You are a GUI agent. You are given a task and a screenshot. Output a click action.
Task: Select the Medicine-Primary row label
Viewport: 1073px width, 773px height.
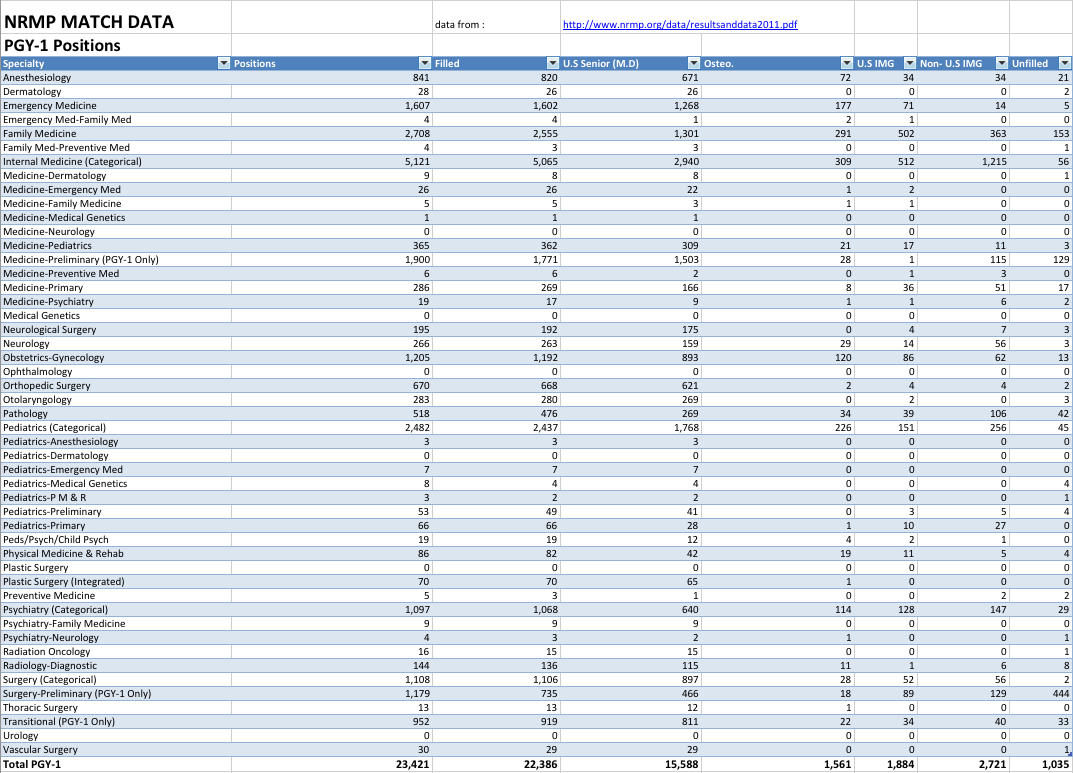pyautogui.click(x=116, y=288)
